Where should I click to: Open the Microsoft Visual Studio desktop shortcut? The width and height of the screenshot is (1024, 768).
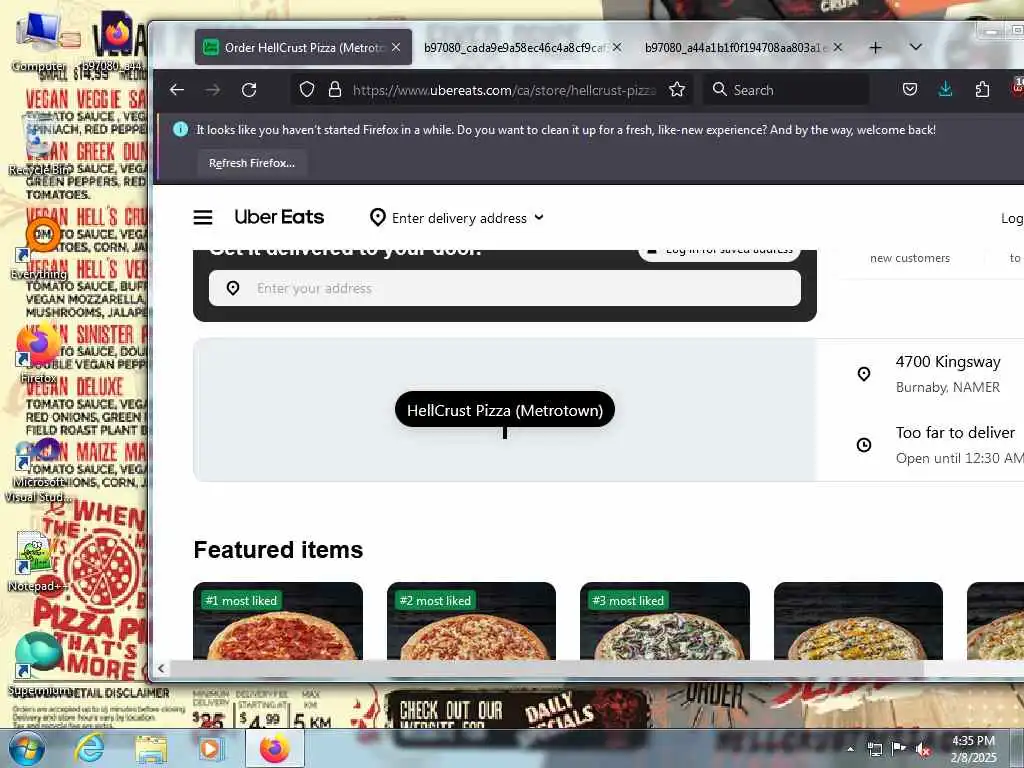38,470
